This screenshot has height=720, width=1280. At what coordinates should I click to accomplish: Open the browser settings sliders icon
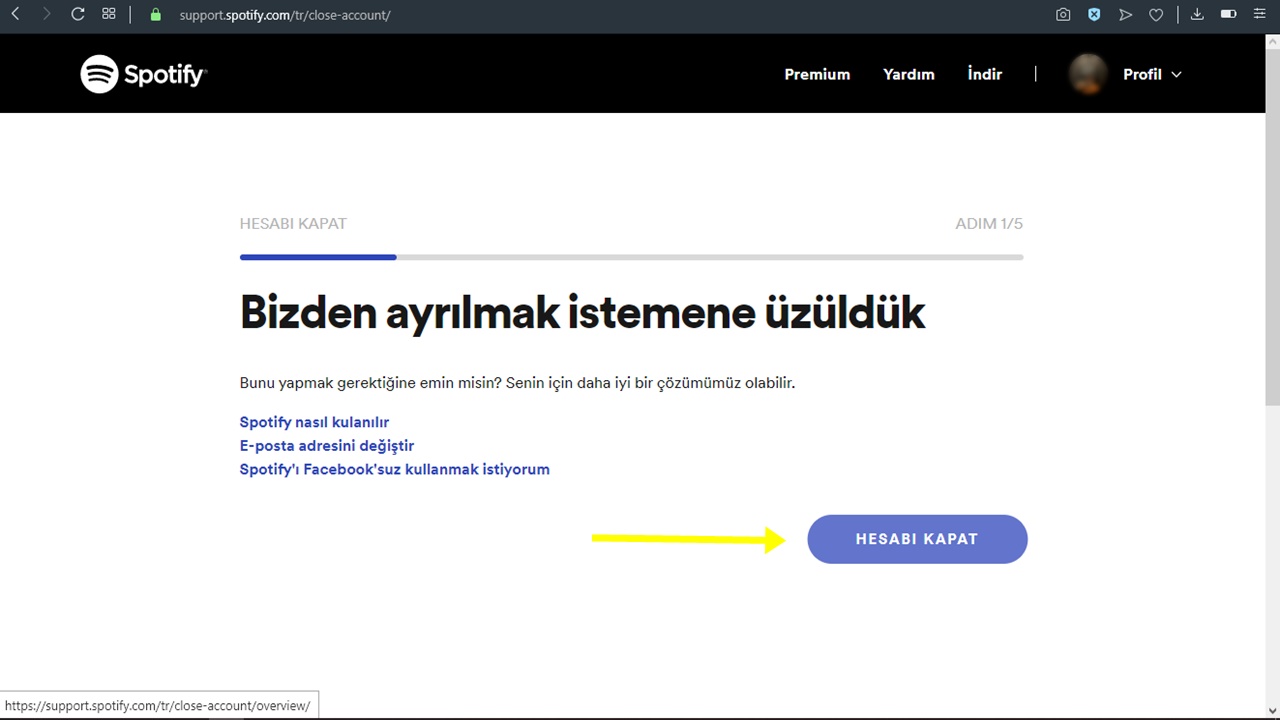click(1259, 14)
